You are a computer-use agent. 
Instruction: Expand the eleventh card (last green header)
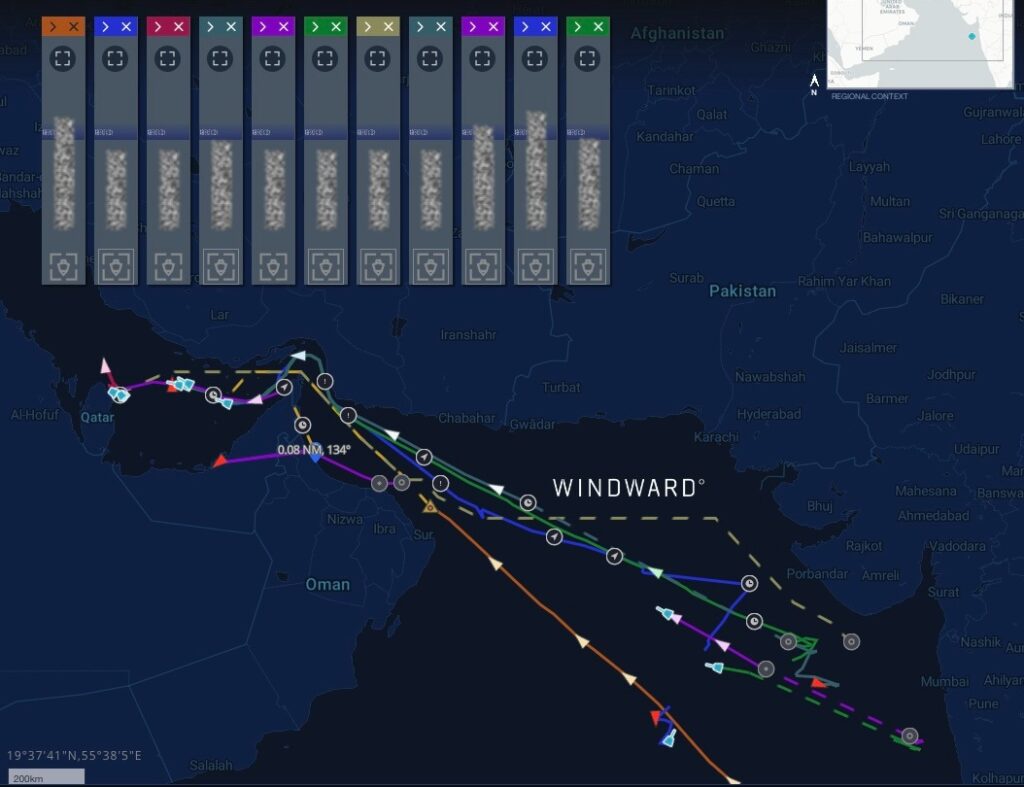click(577, 27)
